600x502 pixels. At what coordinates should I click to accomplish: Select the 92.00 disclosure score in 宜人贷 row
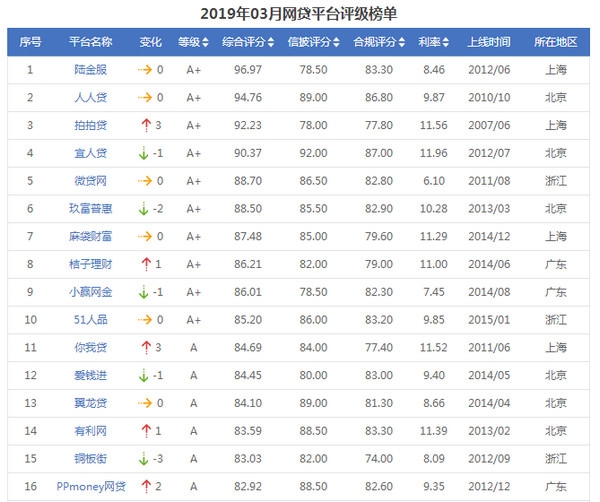[313, 153]
